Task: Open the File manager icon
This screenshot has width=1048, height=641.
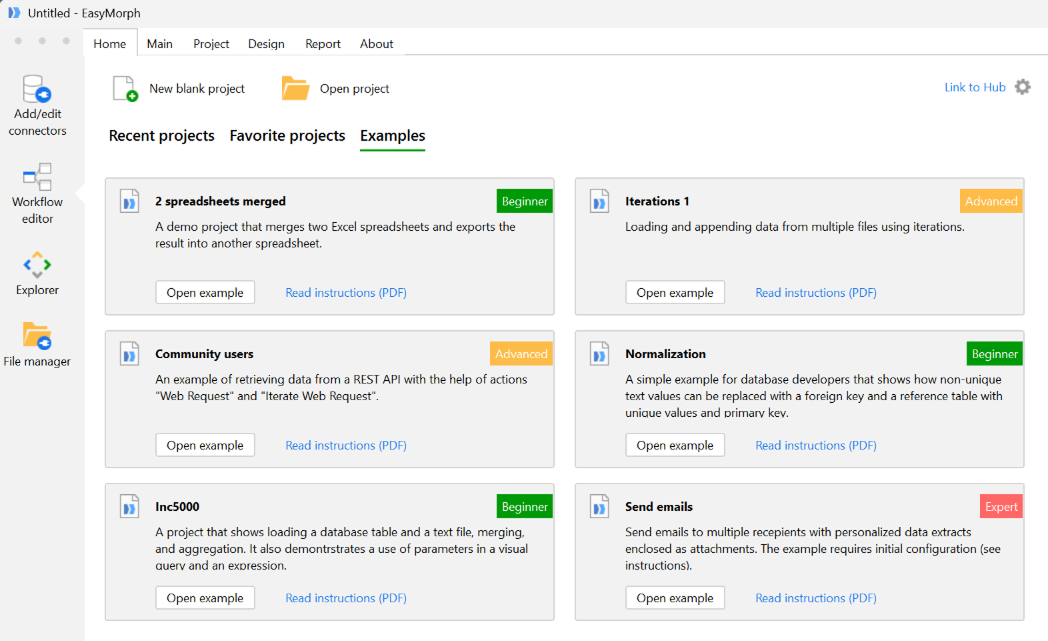Action: point(37,336)
